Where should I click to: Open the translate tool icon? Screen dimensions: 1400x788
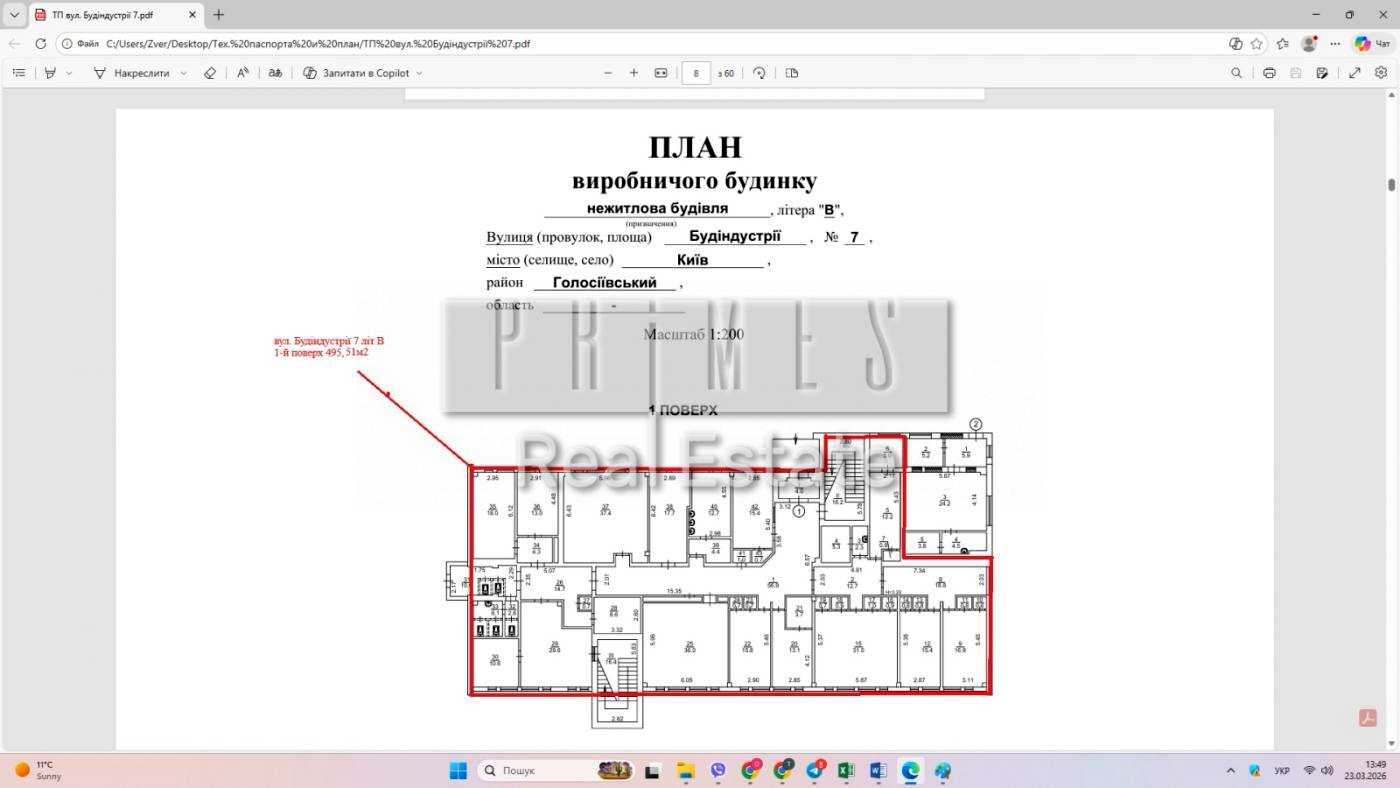[275, 73]
